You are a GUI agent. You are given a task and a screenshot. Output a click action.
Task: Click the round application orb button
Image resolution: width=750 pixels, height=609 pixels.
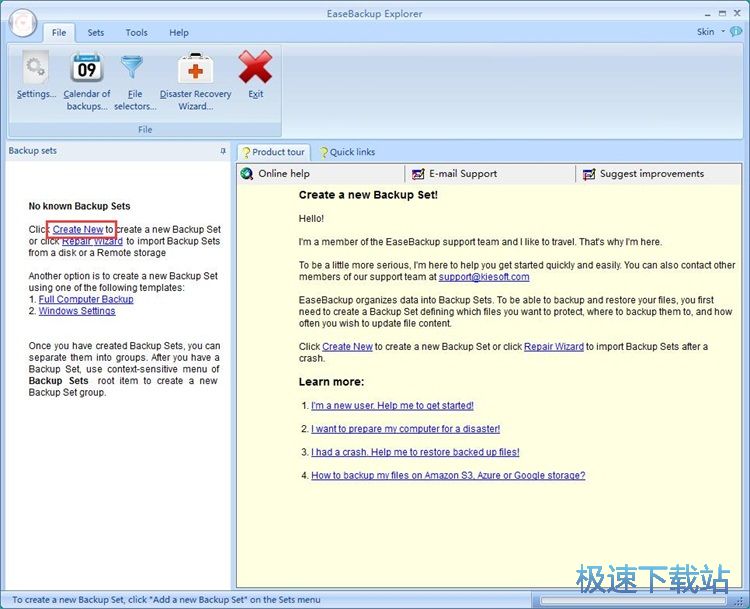(x=22, y=22)
